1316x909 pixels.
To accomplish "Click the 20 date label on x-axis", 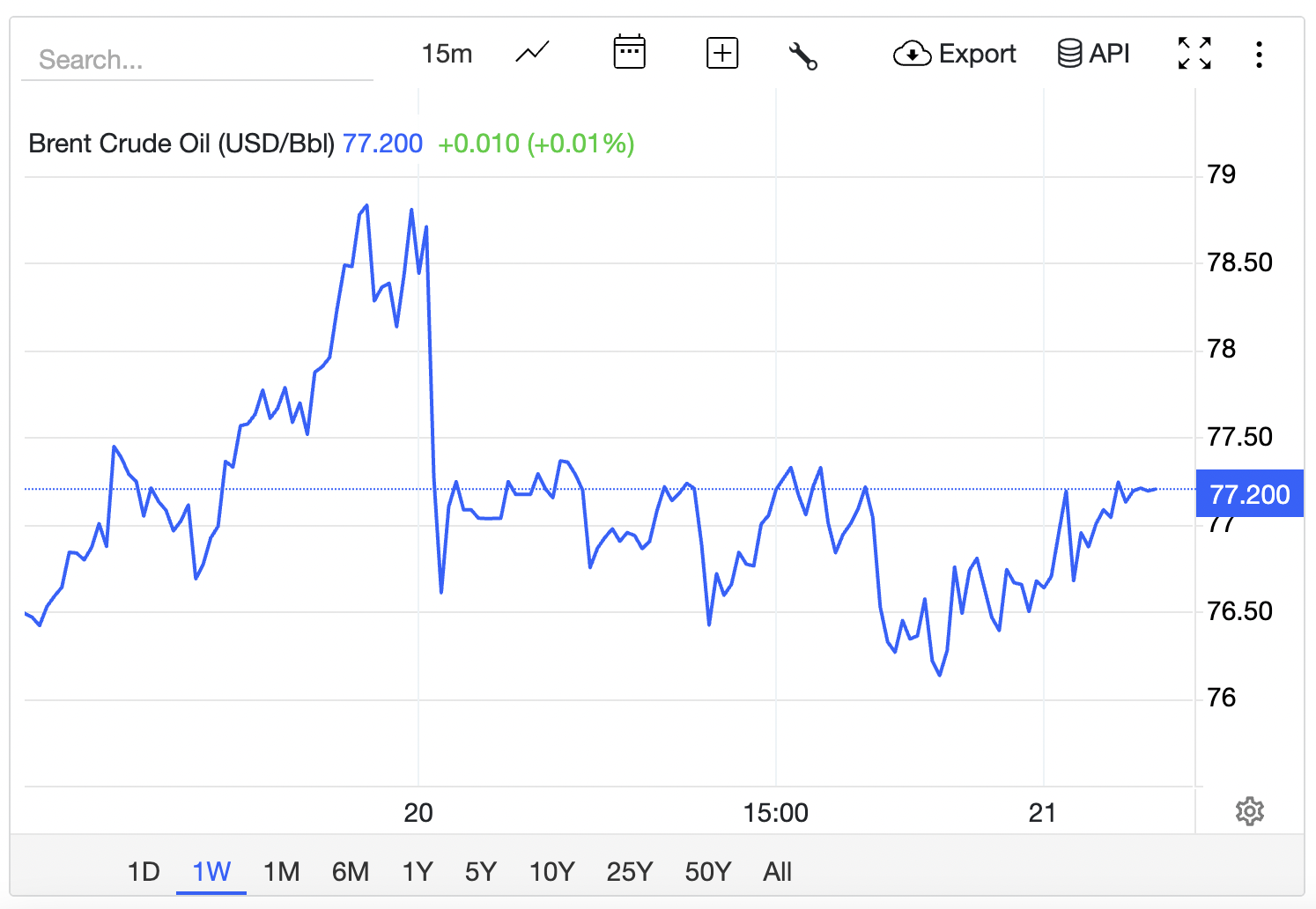I will coord(418,812).
